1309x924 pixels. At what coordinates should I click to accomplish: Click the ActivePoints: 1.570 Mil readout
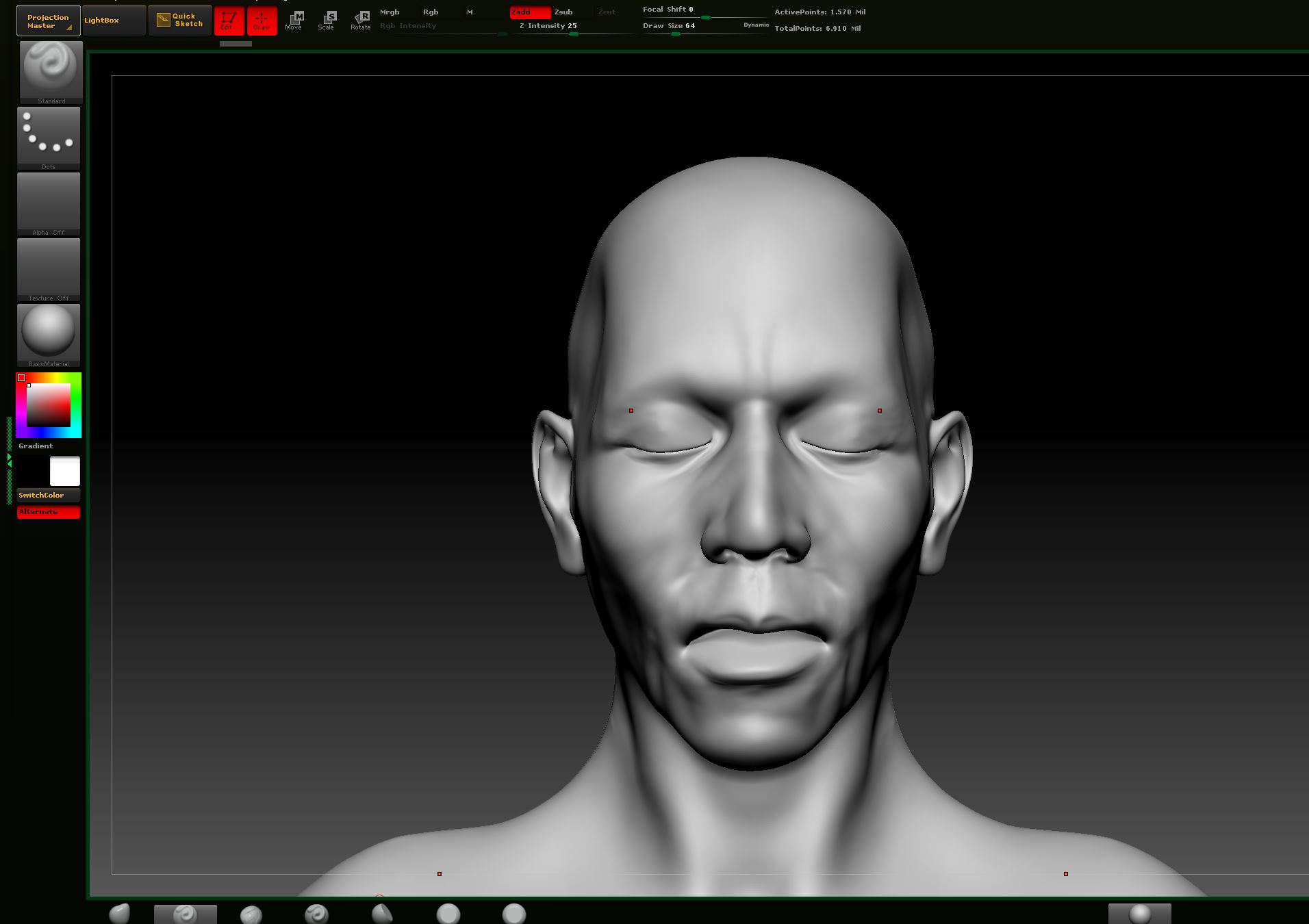pos(819,12)
